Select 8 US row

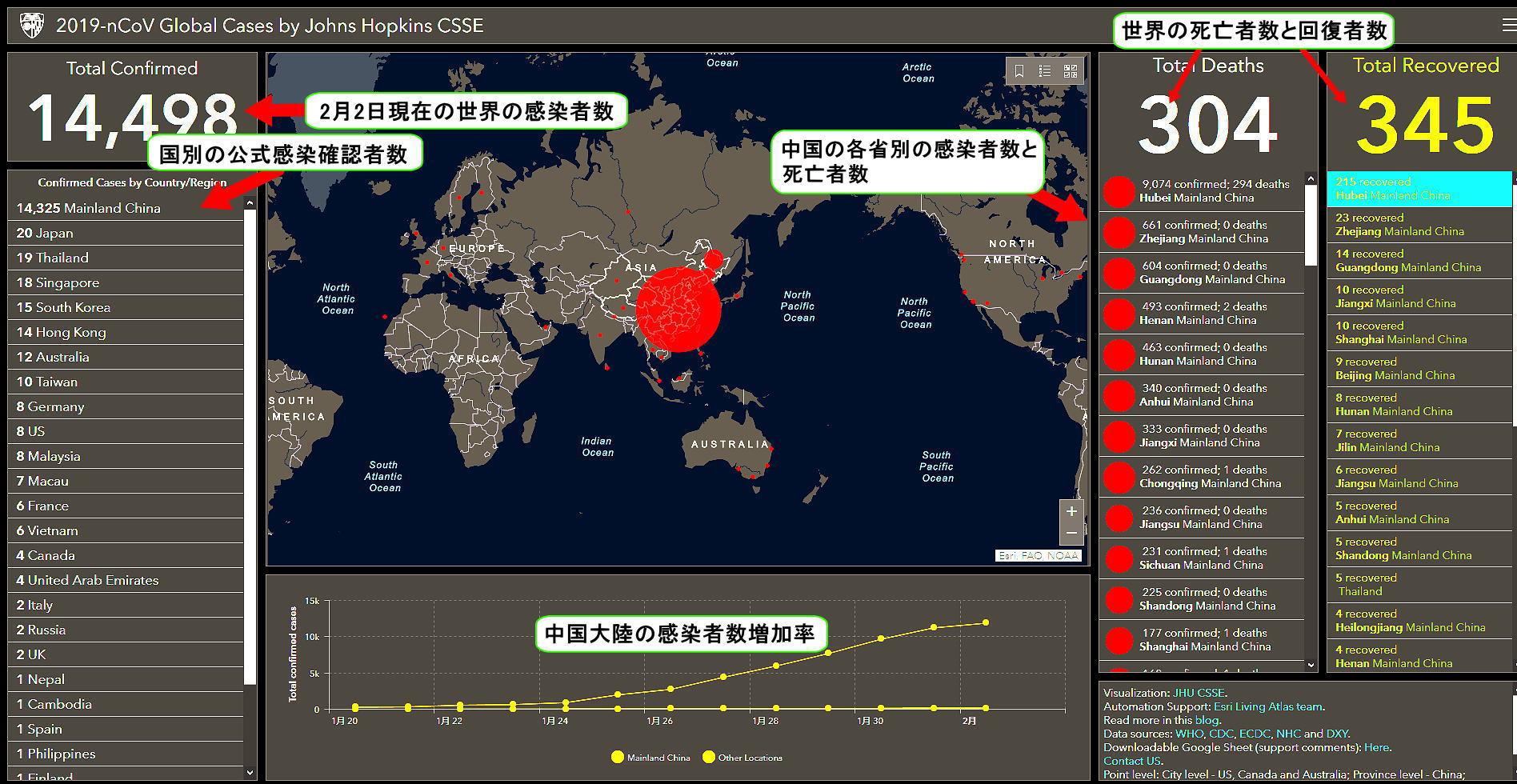126,431
